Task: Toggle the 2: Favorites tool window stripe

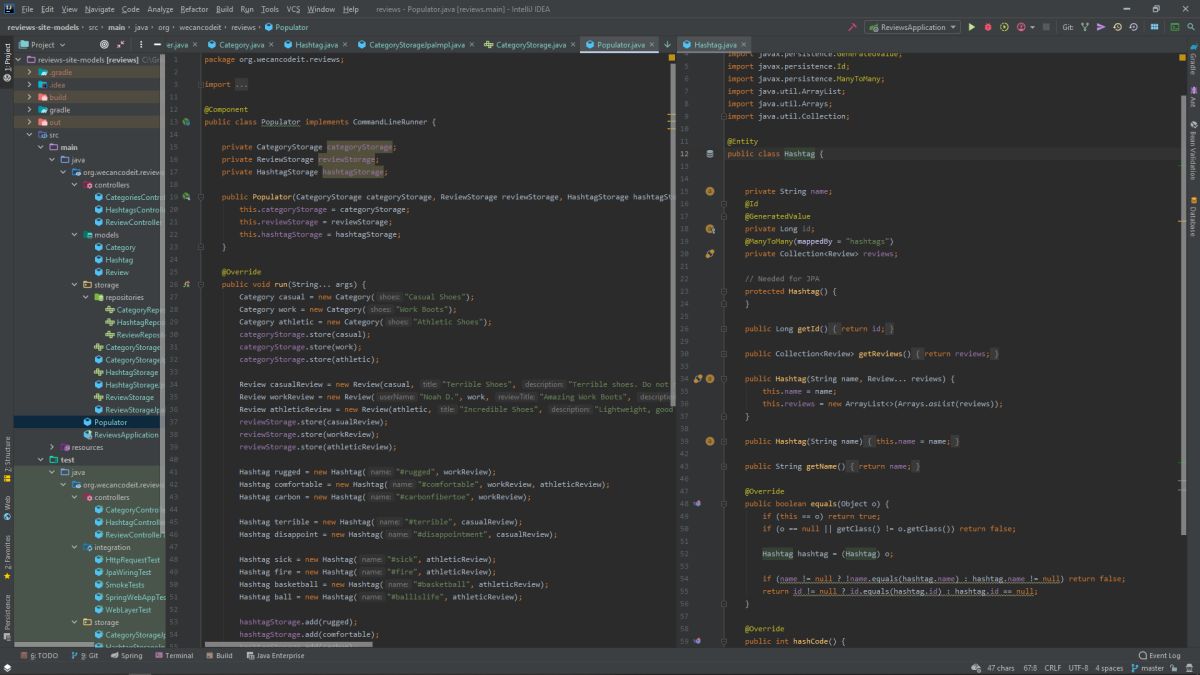Action: (x=6, y=558)
